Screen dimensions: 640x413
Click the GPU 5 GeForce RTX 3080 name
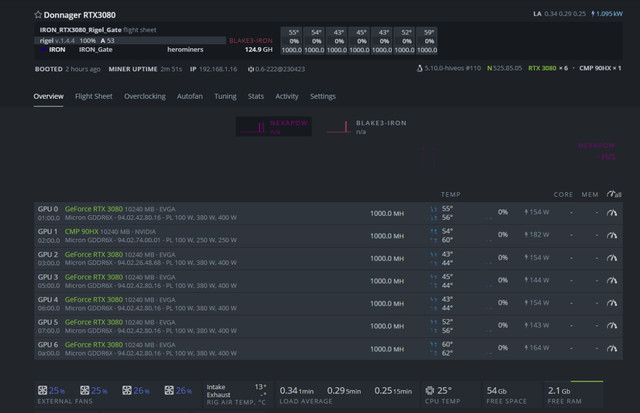93,322
